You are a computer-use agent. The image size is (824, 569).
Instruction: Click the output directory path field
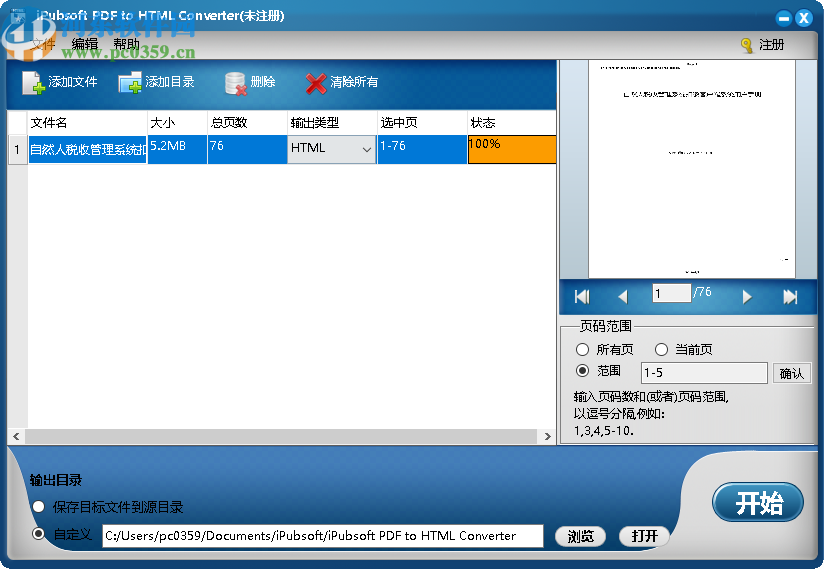[323, 536]
